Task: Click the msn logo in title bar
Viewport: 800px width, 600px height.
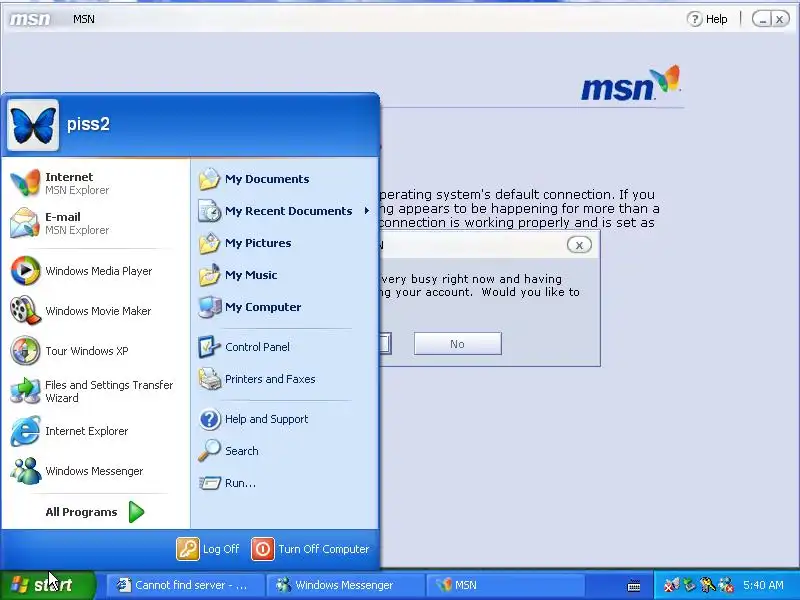Action: pyautogui.click(x=30, y=19)
